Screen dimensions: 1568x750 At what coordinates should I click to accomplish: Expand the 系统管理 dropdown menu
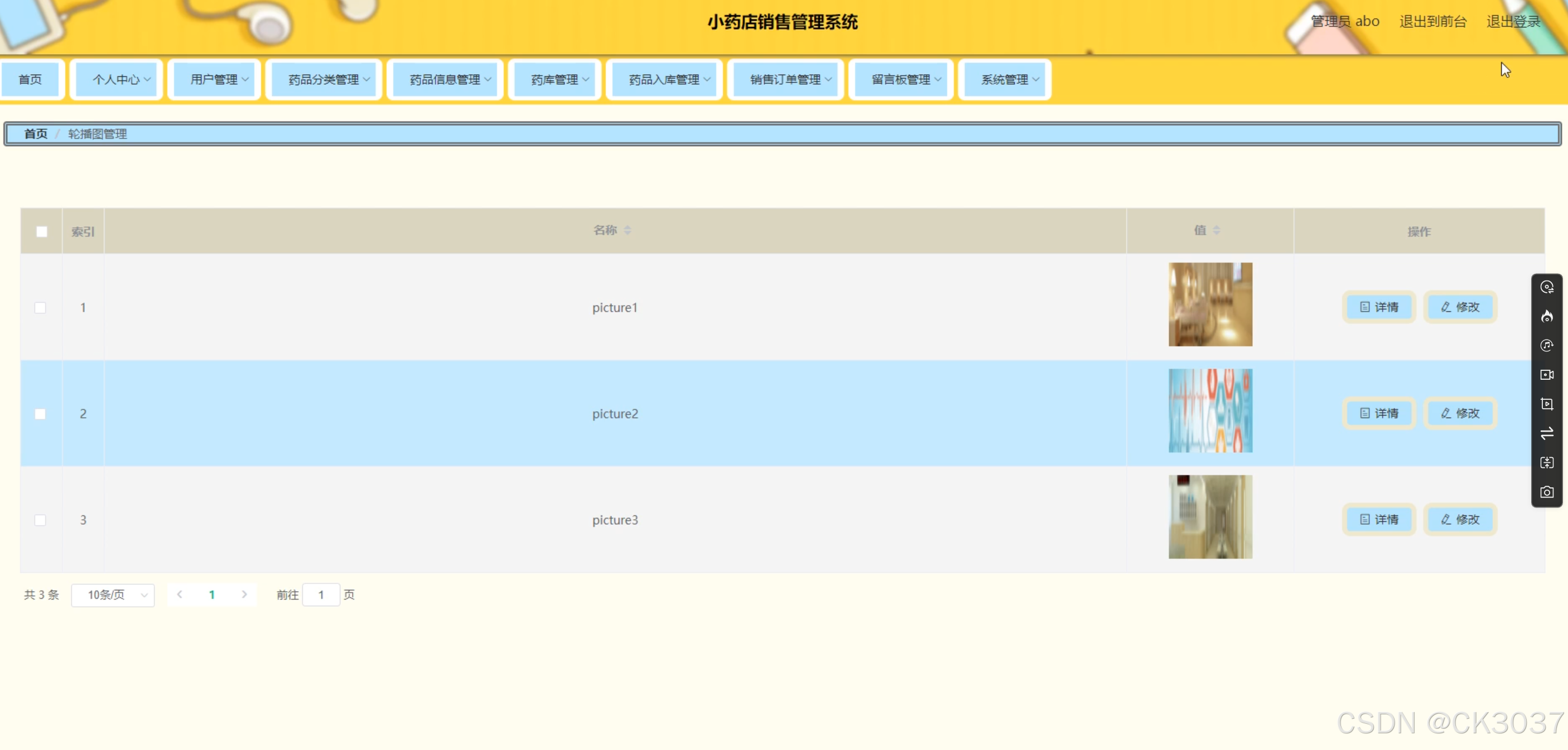pyautogui.click(x=1005, y=80)
